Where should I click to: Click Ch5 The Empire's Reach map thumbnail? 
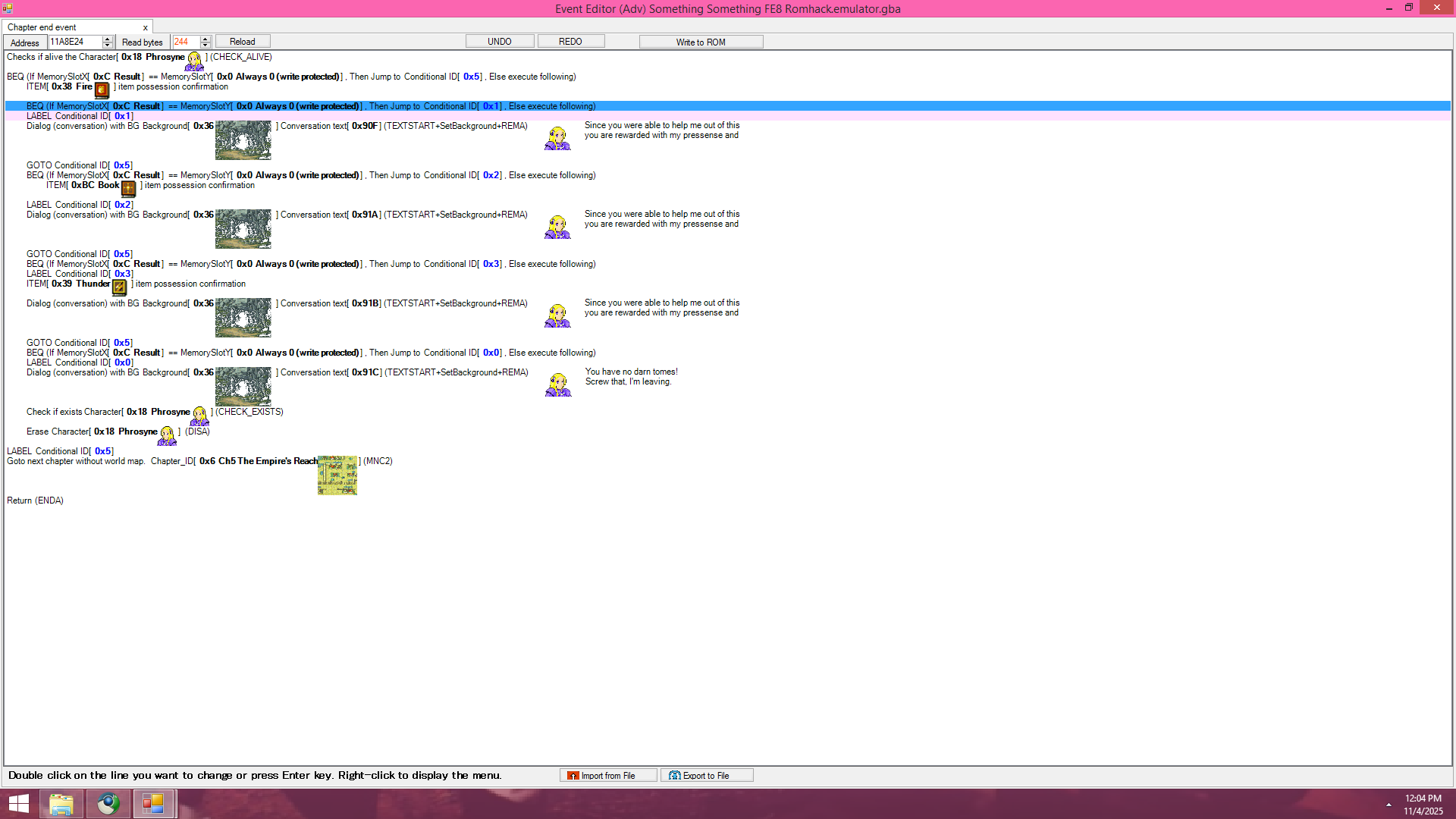(x=337, y=475)
